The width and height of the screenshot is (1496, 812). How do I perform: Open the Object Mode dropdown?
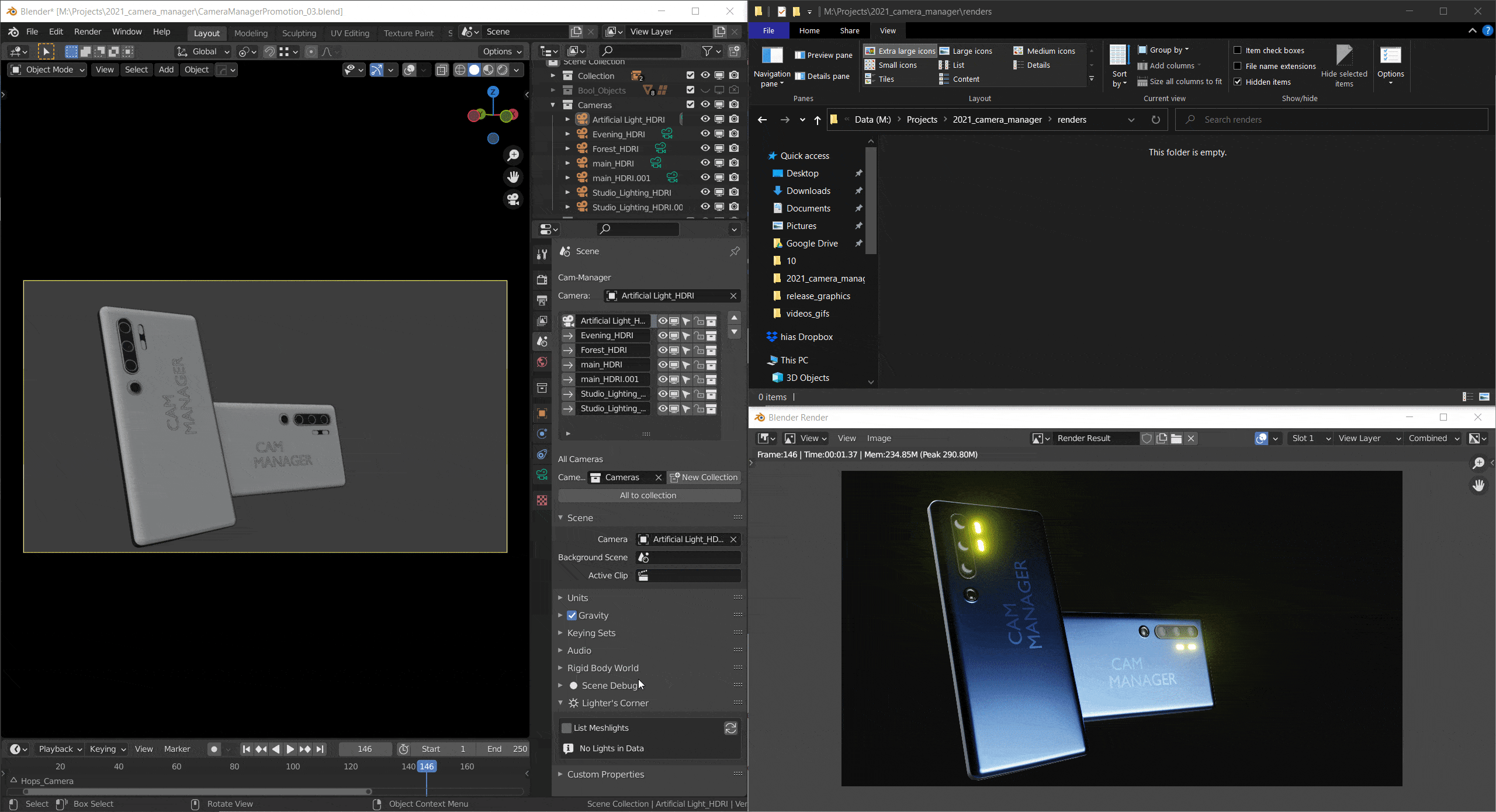click(48, 70)
